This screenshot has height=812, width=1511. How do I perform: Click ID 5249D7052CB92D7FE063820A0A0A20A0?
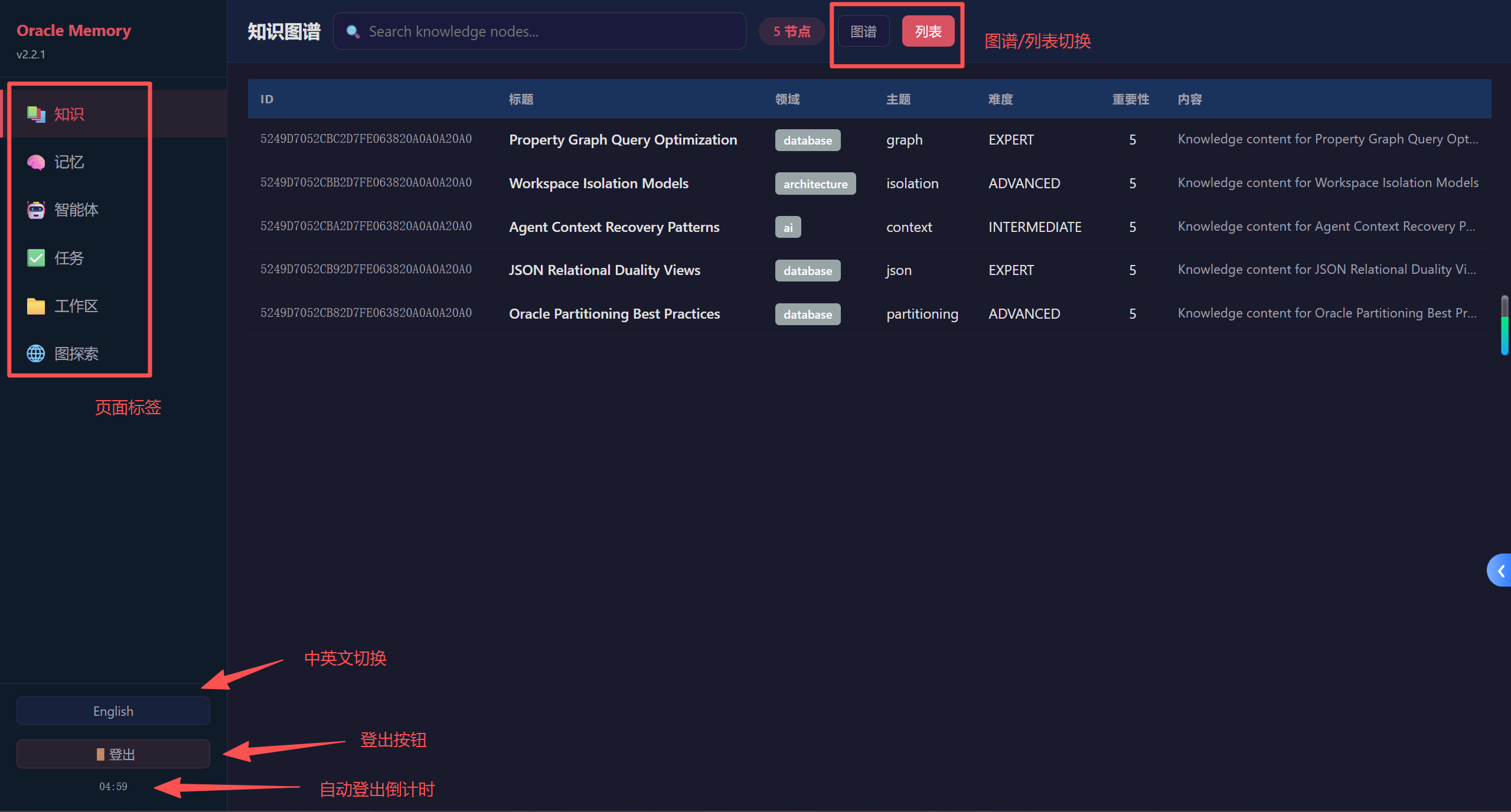point(366,270)
